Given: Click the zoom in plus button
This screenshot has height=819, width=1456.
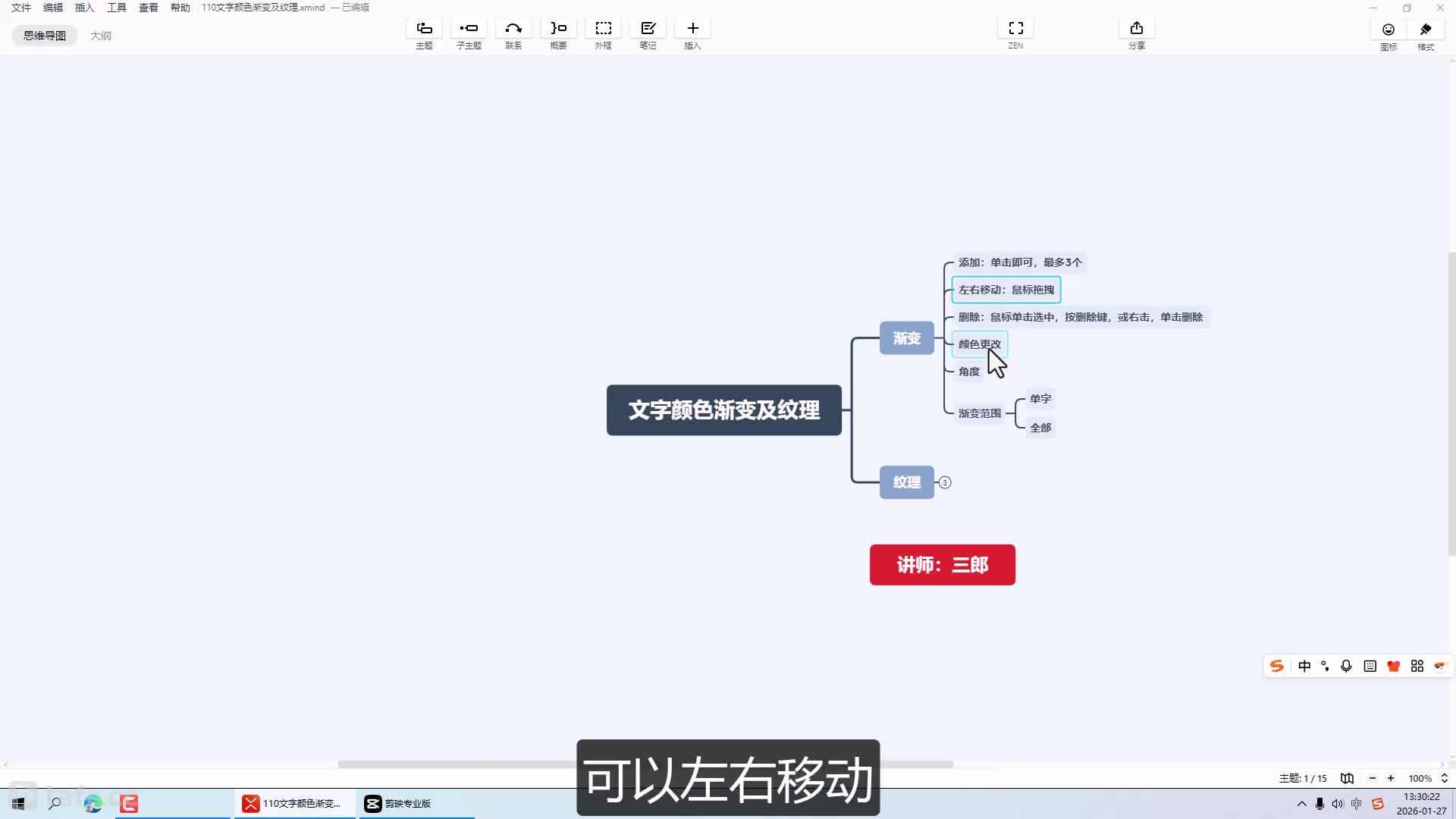Looking at the screenshot, I should [1391, 778].
